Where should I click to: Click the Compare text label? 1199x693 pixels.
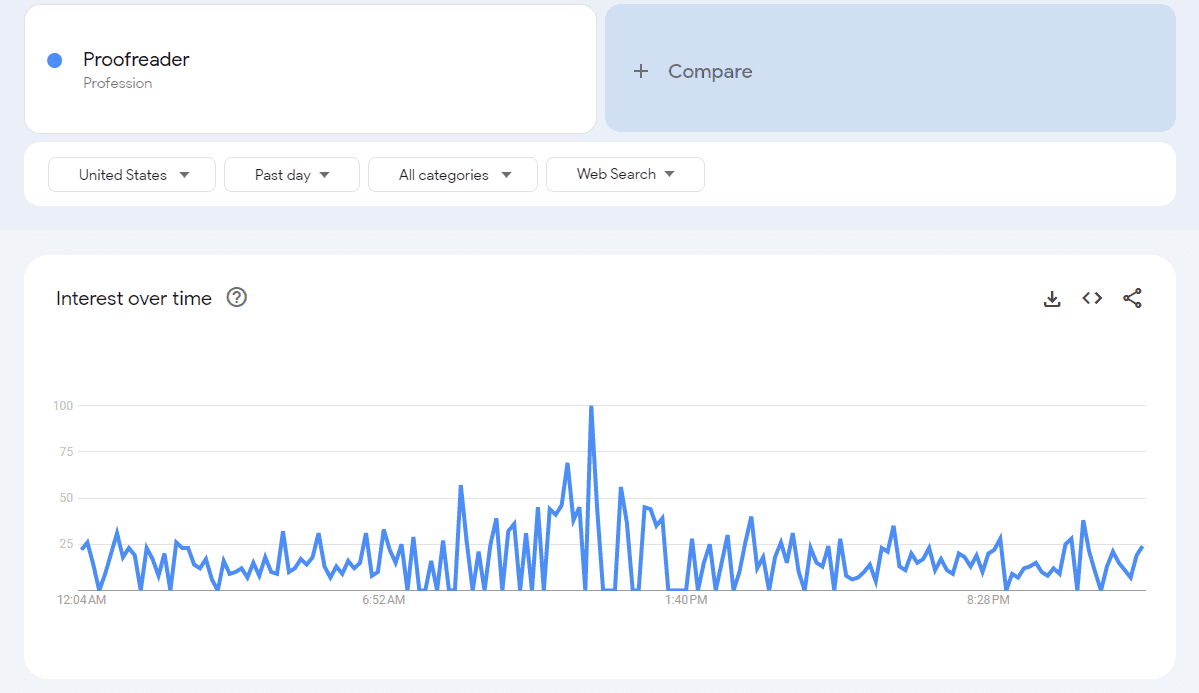coord(710,71)
